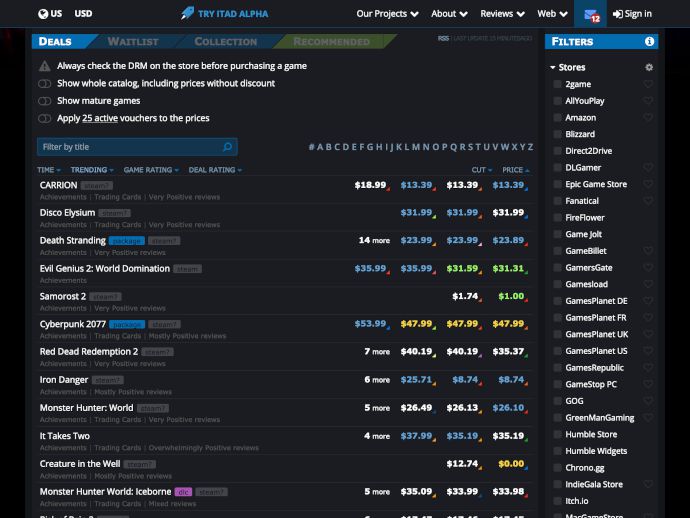Click the package tag on Death Stranding
This screenshot has width=690, height=518.
[x=127, y=241]
